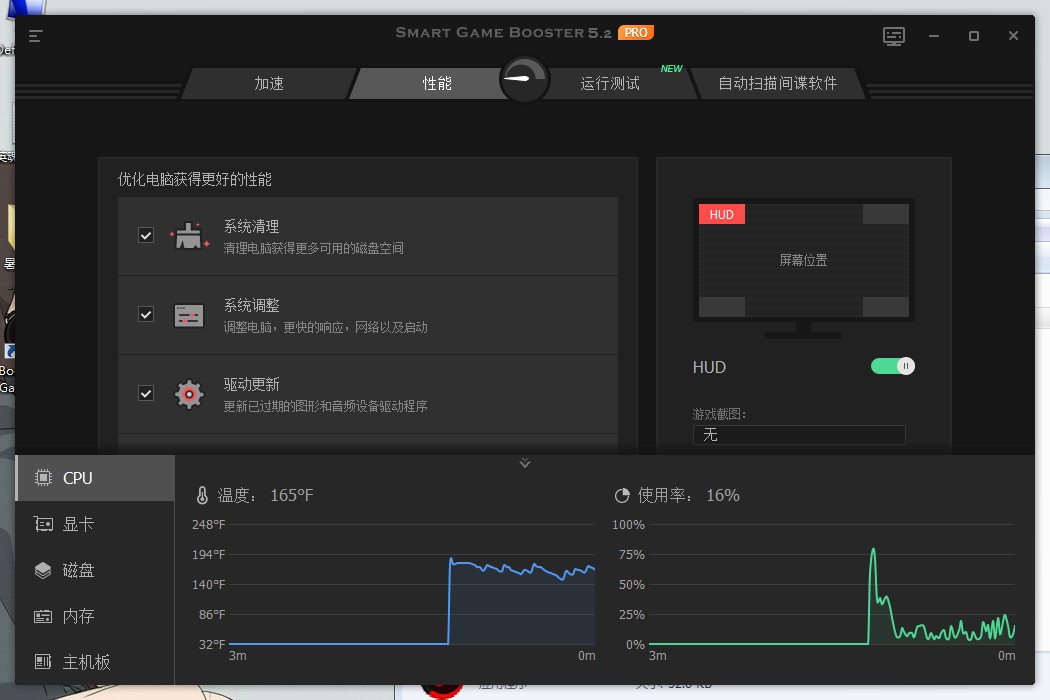Minimize the Smart Game Booster window
The height and width of the screenshot is (700, 1050).
click(933, 36)
